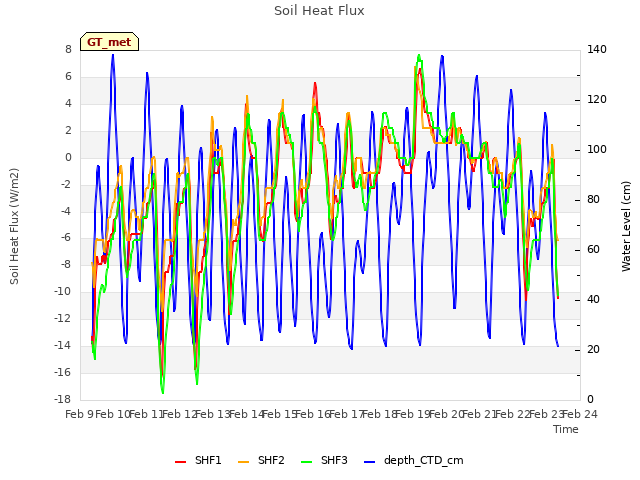Click the orange SHF2 legend color marker
This screenshot has width=640, height=480.
(x=243, y=462)
